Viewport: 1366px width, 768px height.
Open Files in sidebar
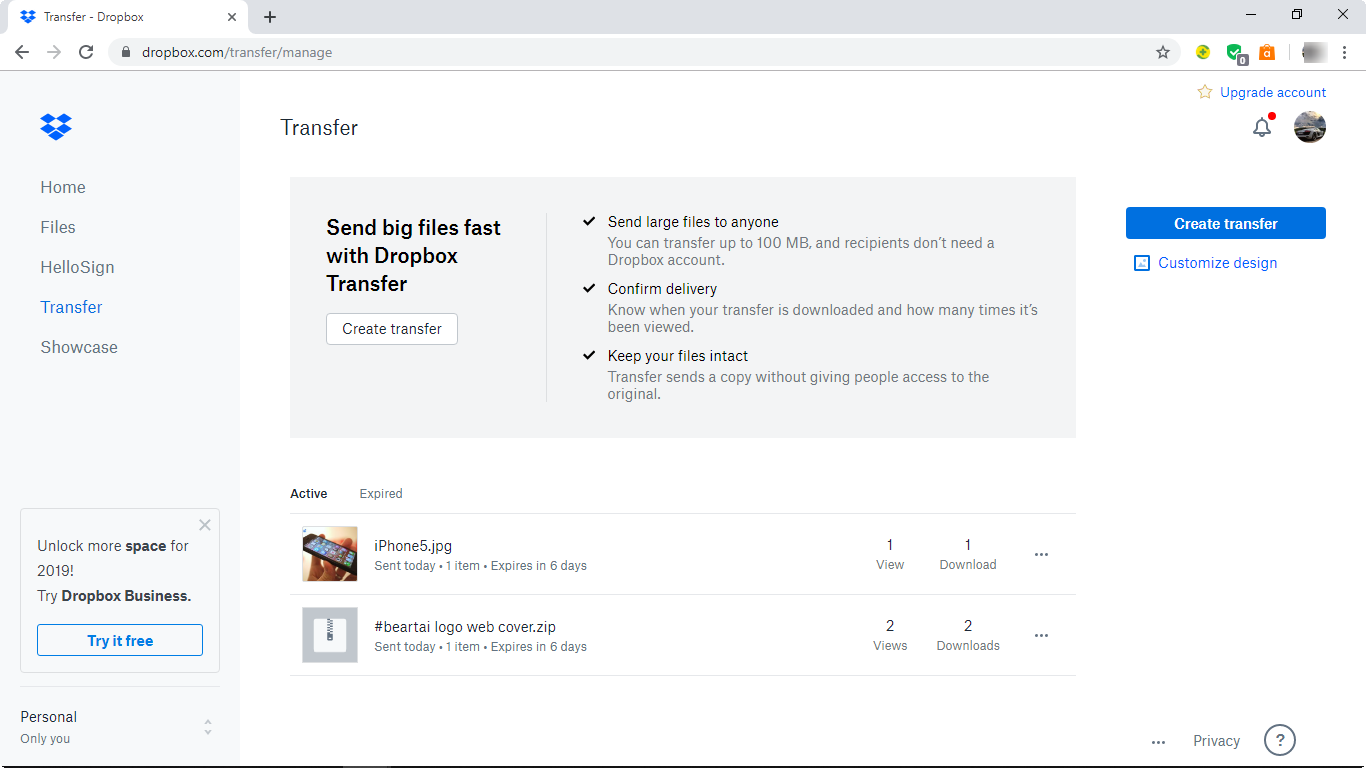pos(58,227)
